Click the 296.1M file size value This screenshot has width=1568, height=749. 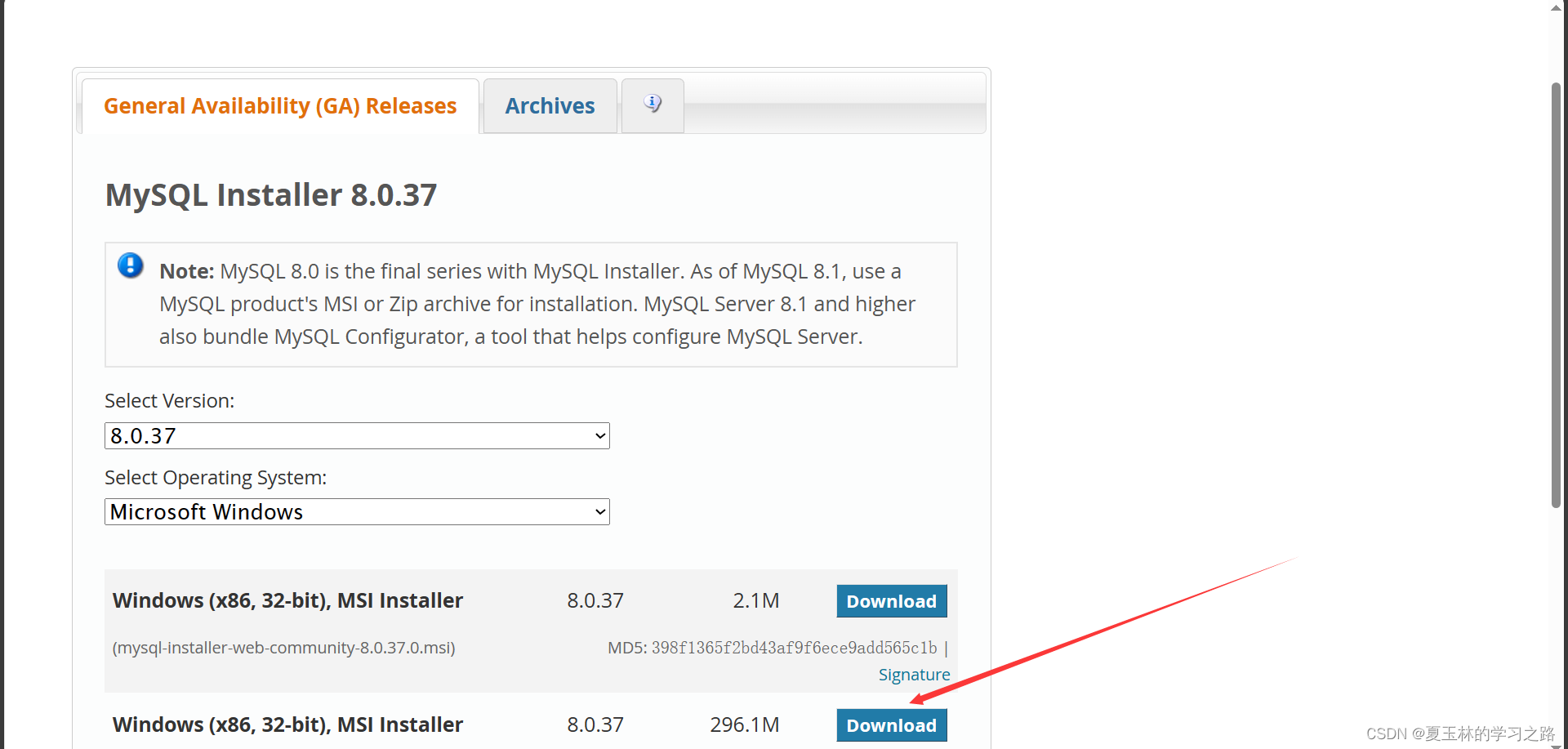pyautogui.click(x=744, y=725)
